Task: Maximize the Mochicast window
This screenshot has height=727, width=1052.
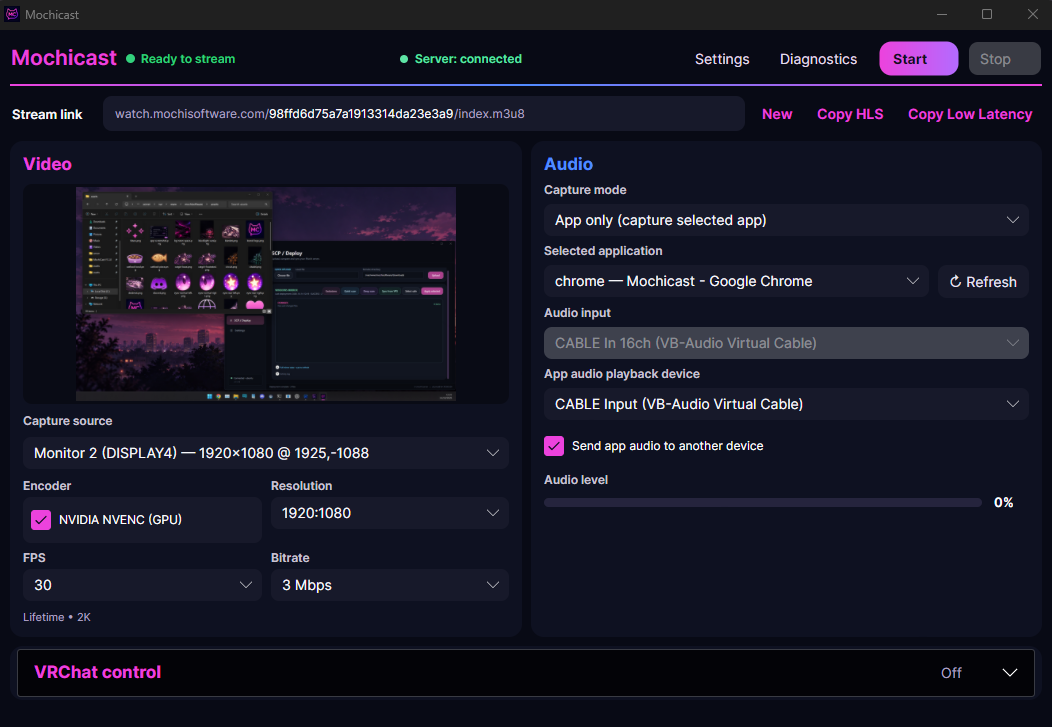Action: 987,14
